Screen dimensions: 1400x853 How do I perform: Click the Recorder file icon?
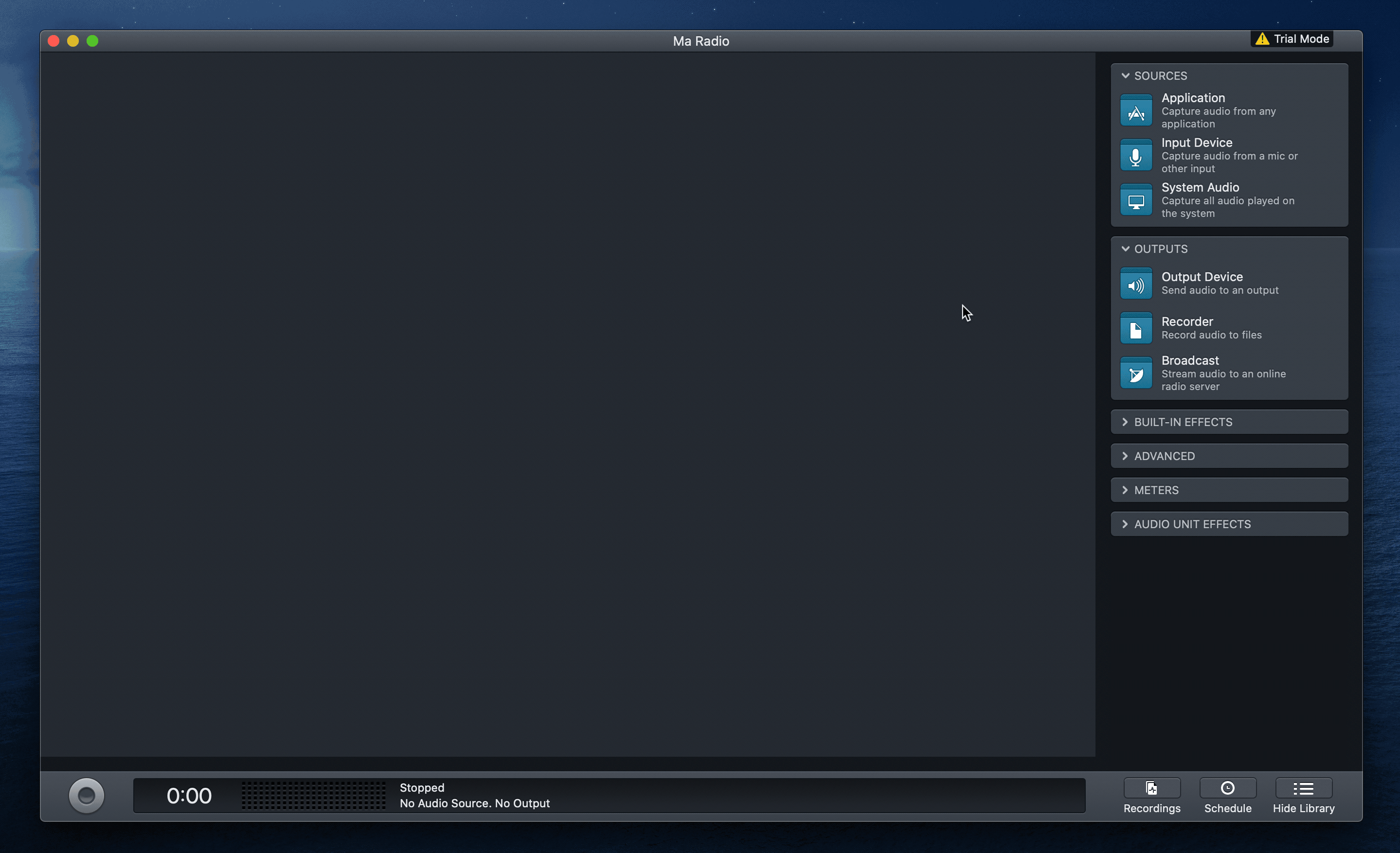click(x=1136, y=328)
